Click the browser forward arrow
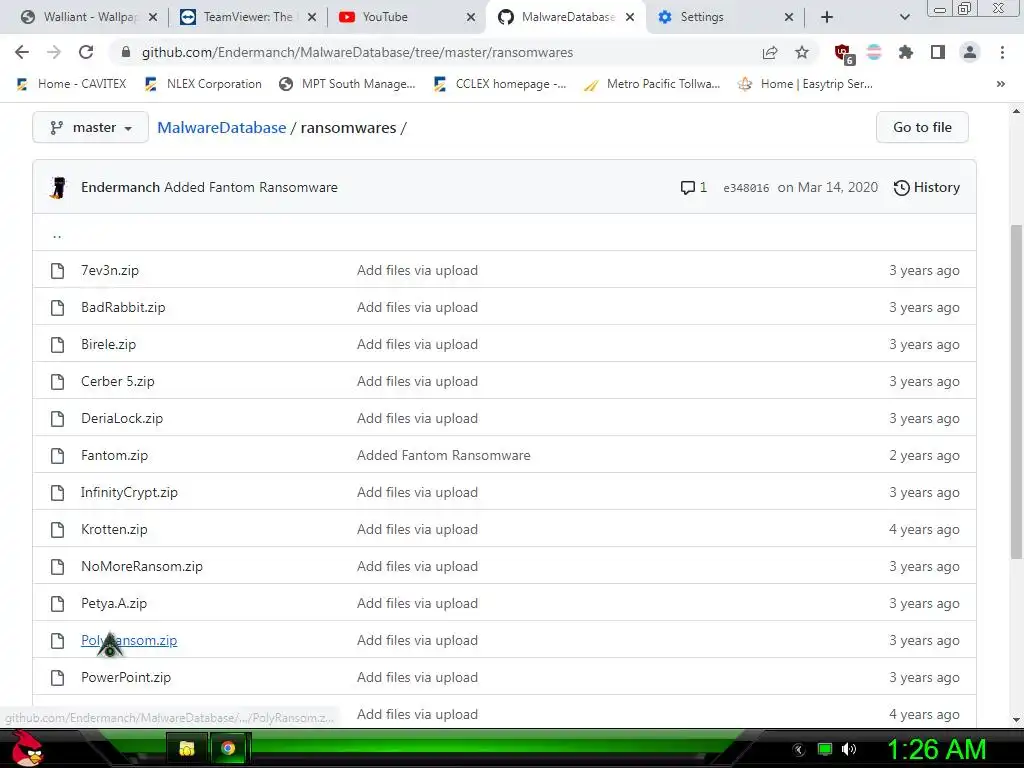1024x768 pixels. (x=54, y=52)
